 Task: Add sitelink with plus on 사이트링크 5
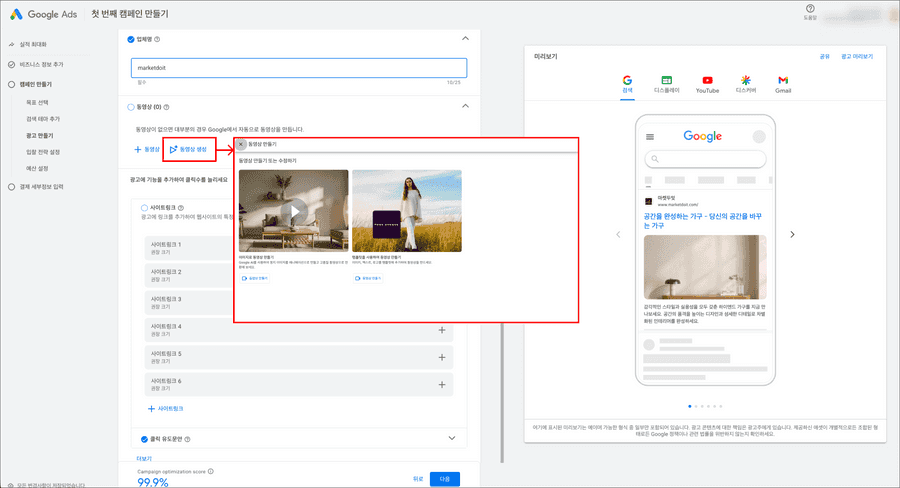point(442,357)
